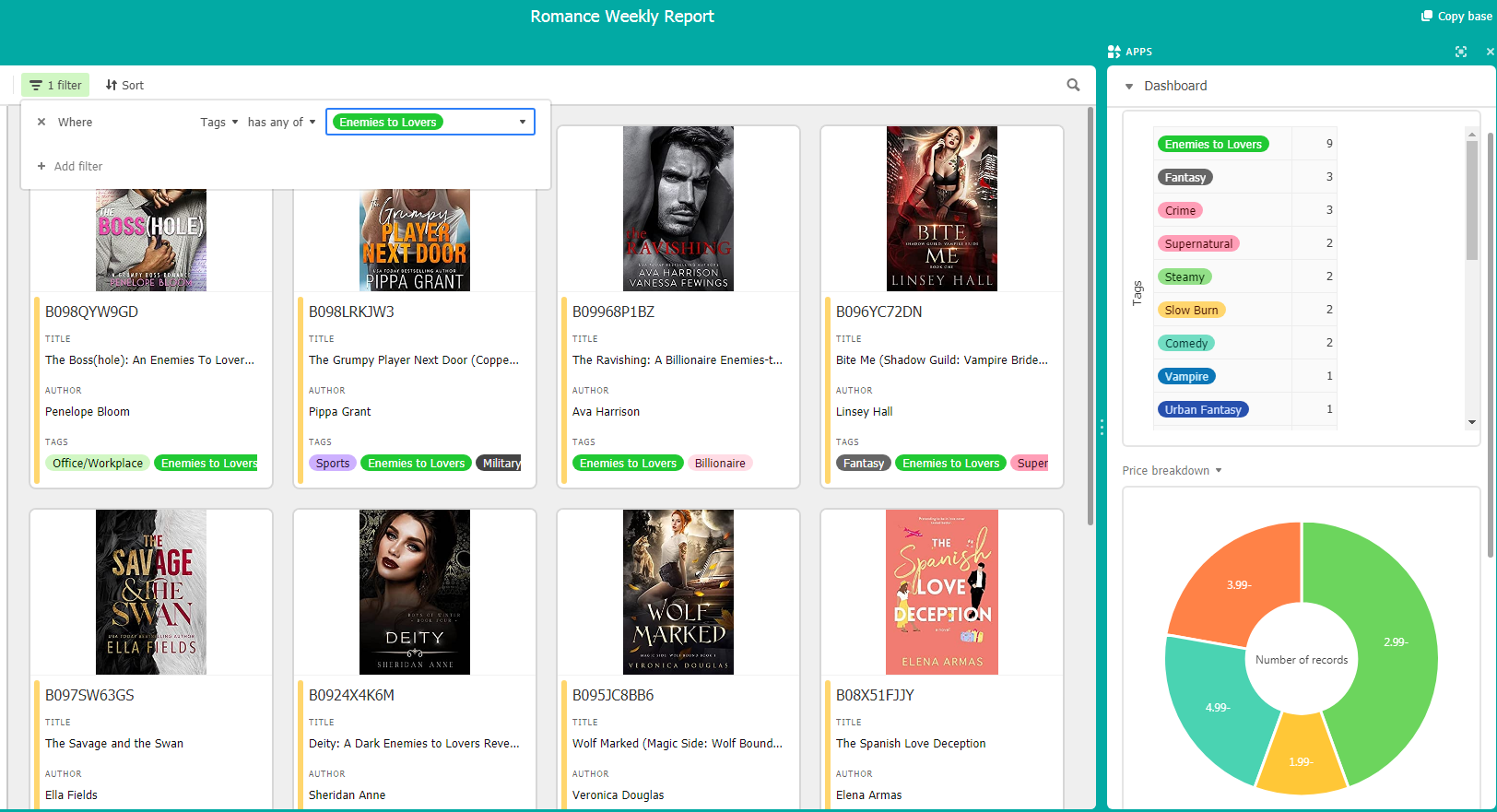Click the Romance Weekly Report title
This screenshot has width=1497, height=812.
click(622, 17)
